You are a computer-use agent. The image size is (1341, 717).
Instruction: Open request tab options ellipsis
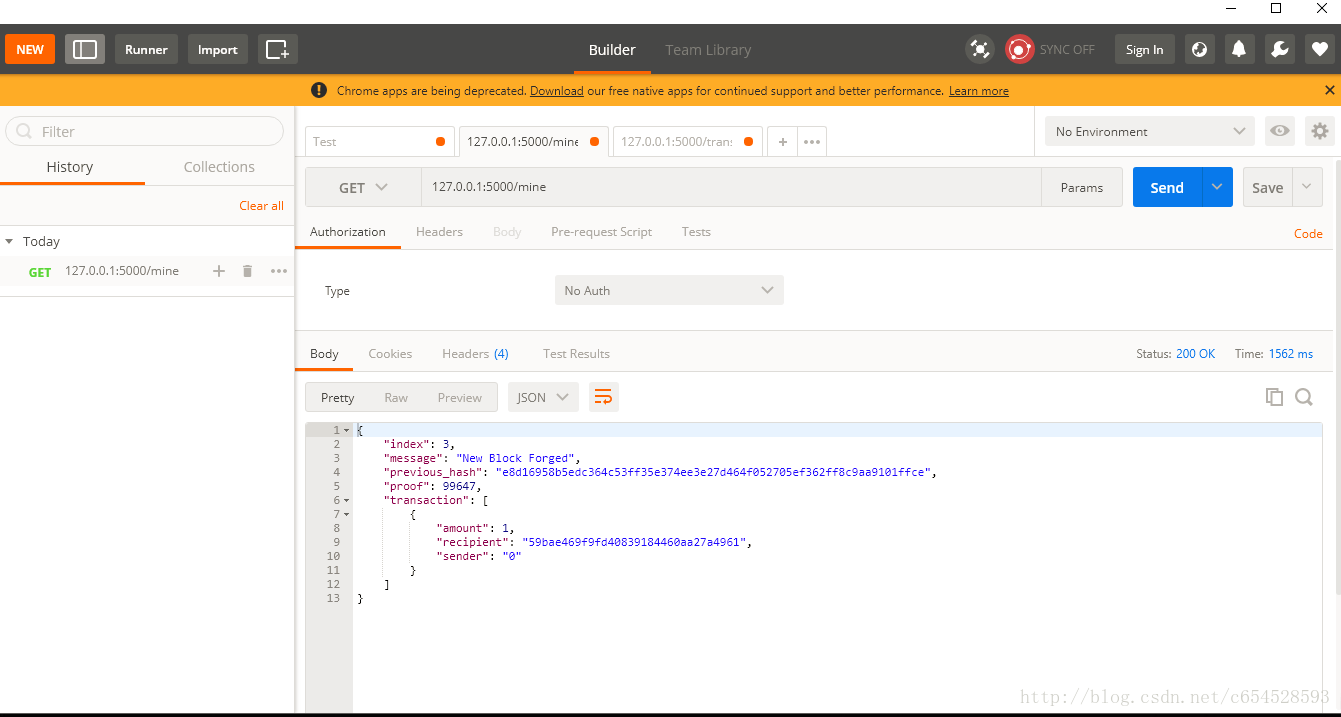coord(812,142)
